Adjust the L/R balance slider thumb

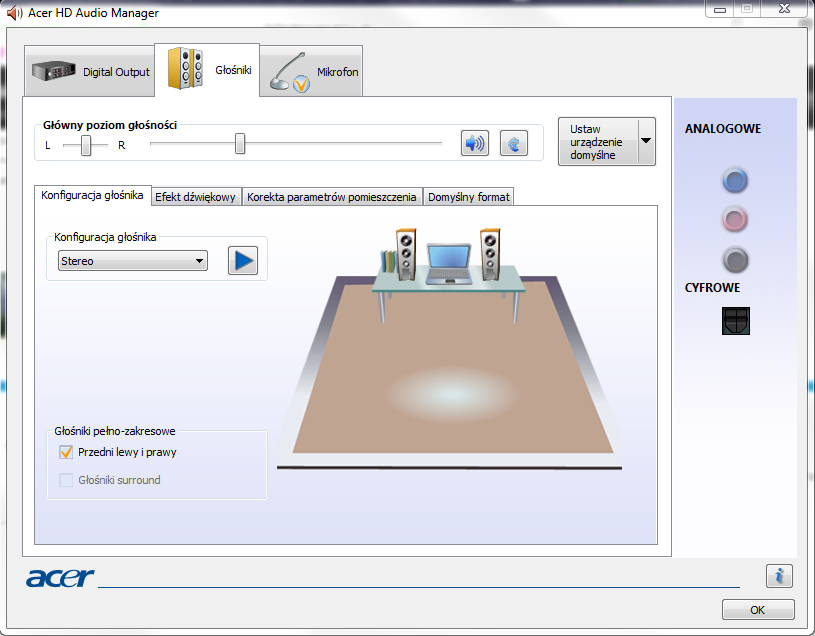point(86,145)
